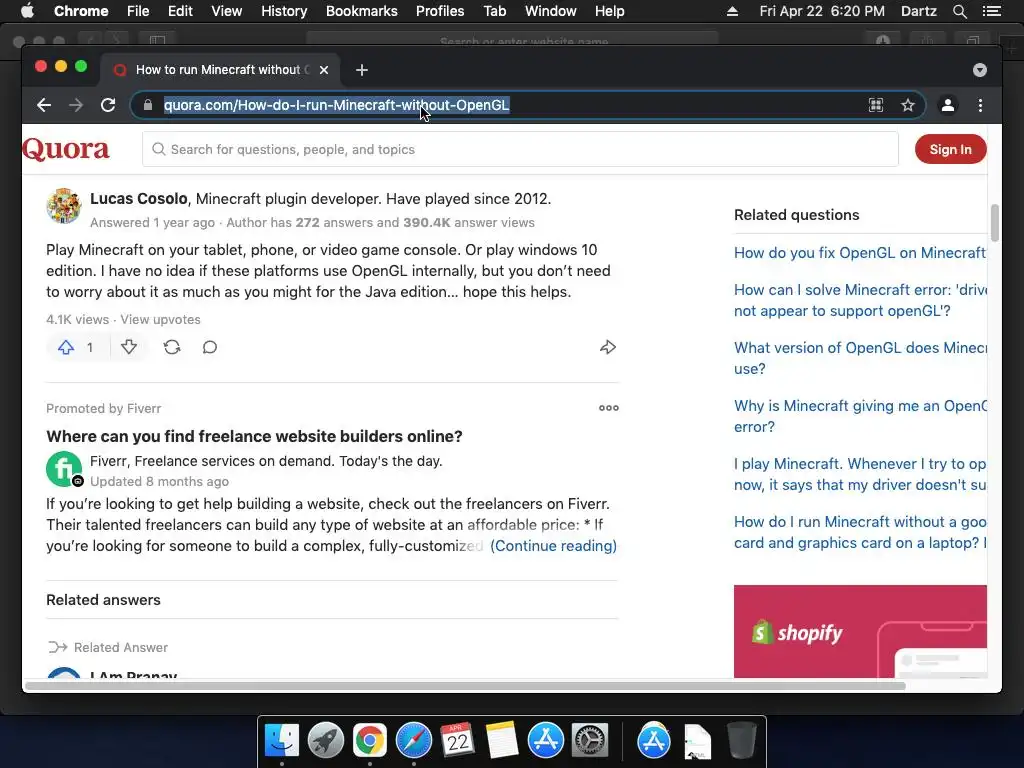Click the eject icon in the menu bar
Image resolution: width=1024 pixels, height=768 pixels.
pyautogui.click(x=732, y=11)
